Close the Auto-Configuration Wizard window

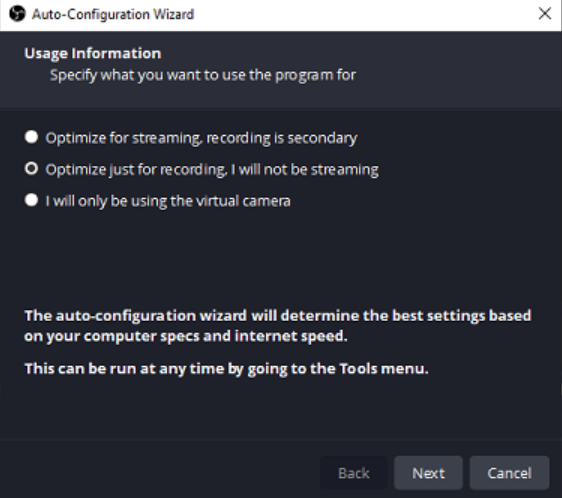point(545,14)
